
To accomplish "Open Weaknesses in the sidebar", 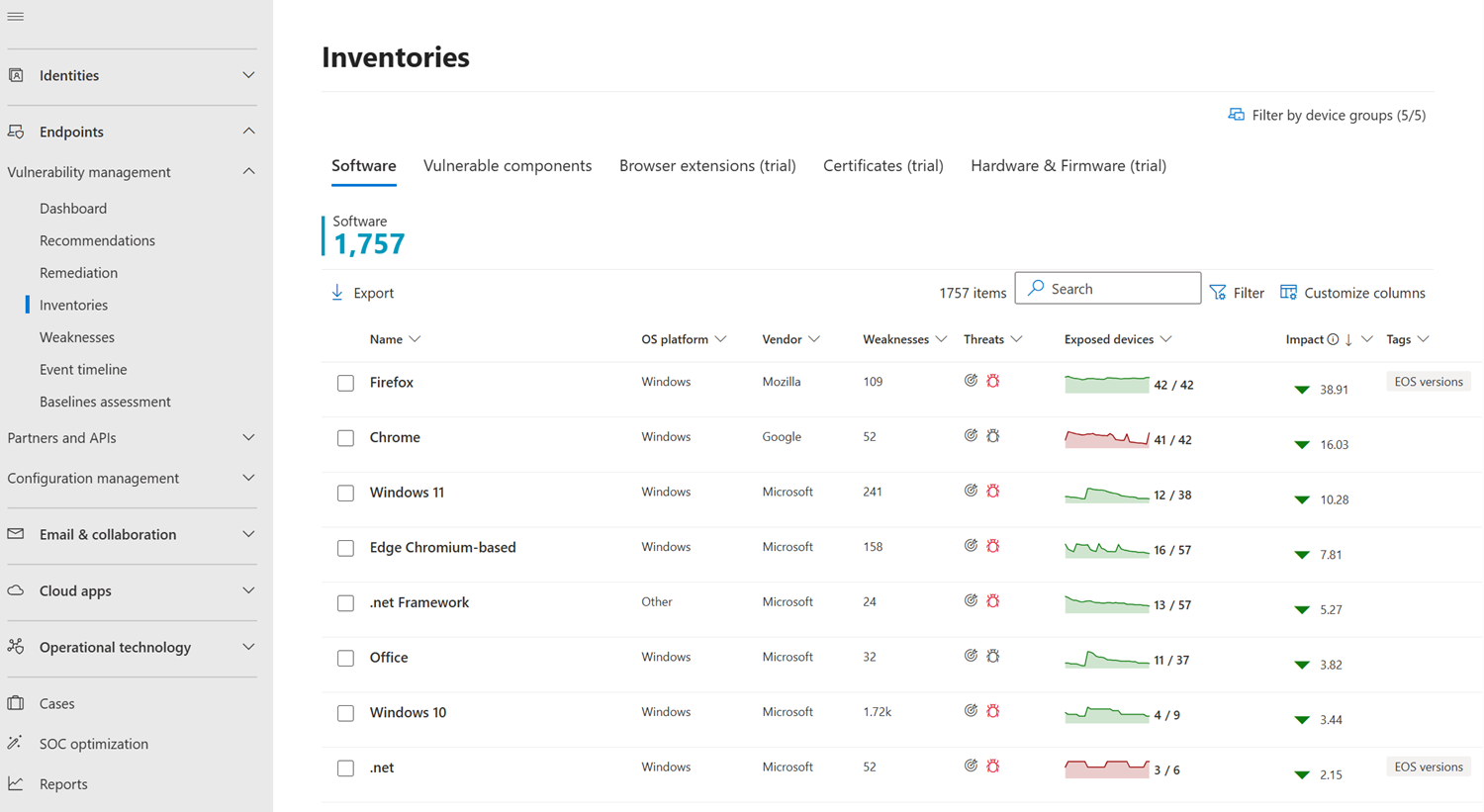I will click(77, 337).
